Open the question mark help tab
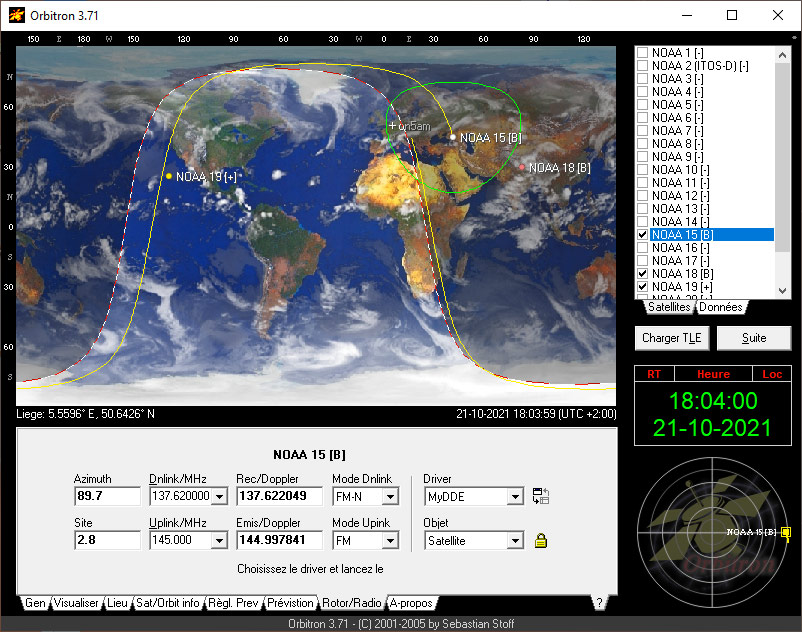 click(x=599, y=603)
